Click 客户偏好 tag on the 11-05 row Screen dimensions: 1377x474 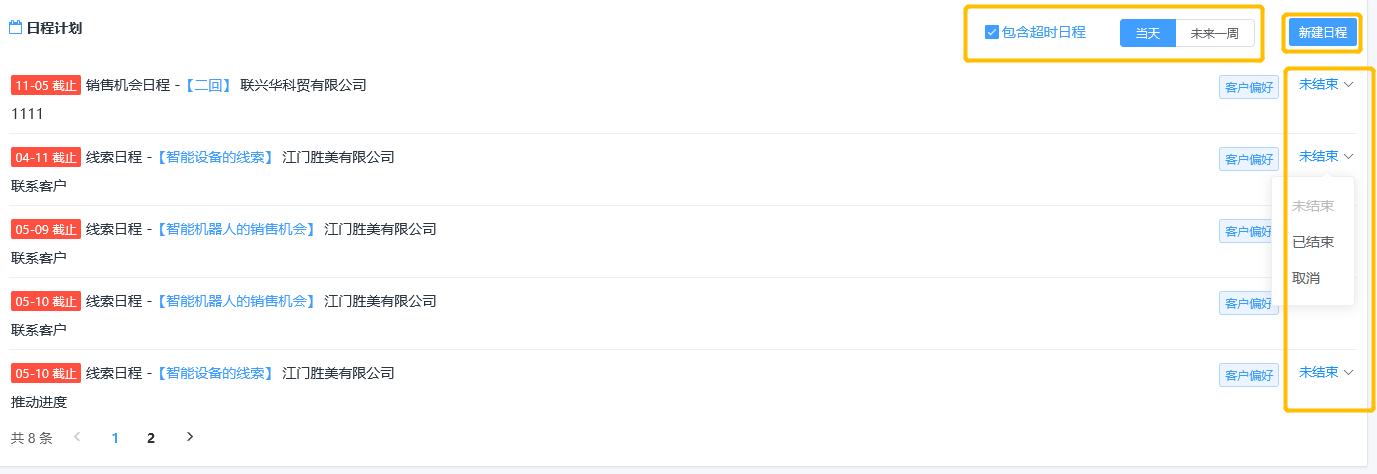1249,87
